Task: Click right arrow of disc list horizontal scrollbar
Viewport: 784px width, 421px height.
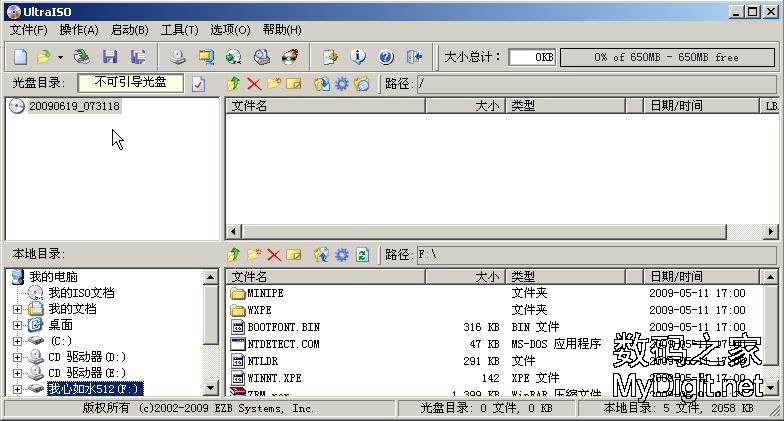Action: tap(771, 232)
